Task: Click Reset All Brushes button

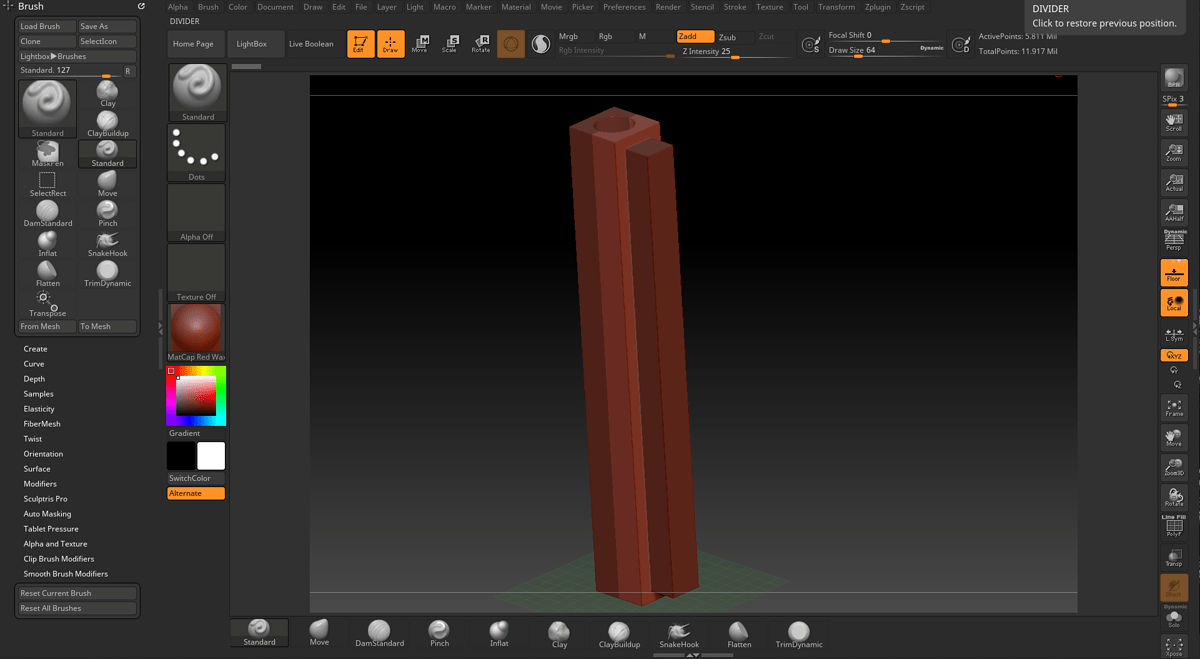Action: [x=78, y=608]
